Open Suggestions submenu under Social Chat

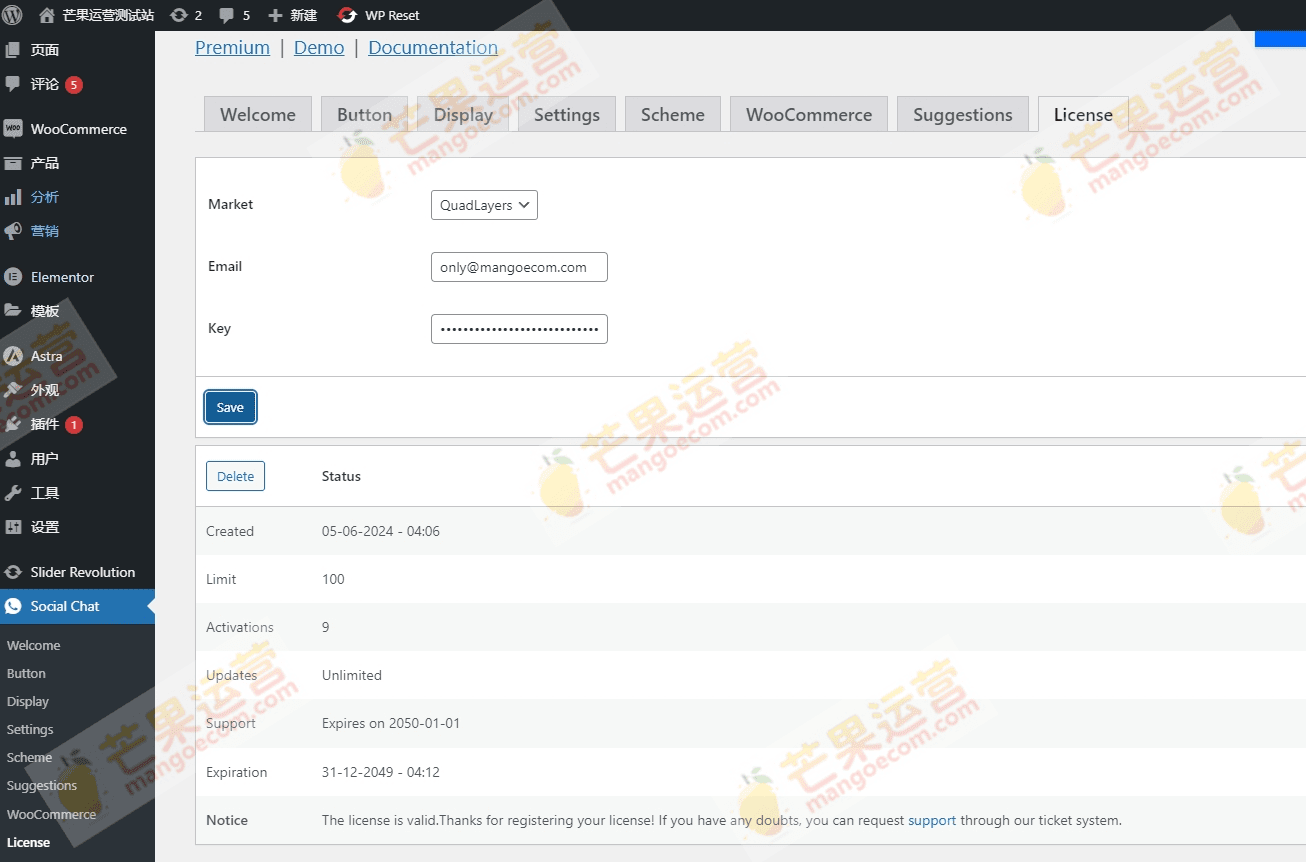tap(41, 785)
